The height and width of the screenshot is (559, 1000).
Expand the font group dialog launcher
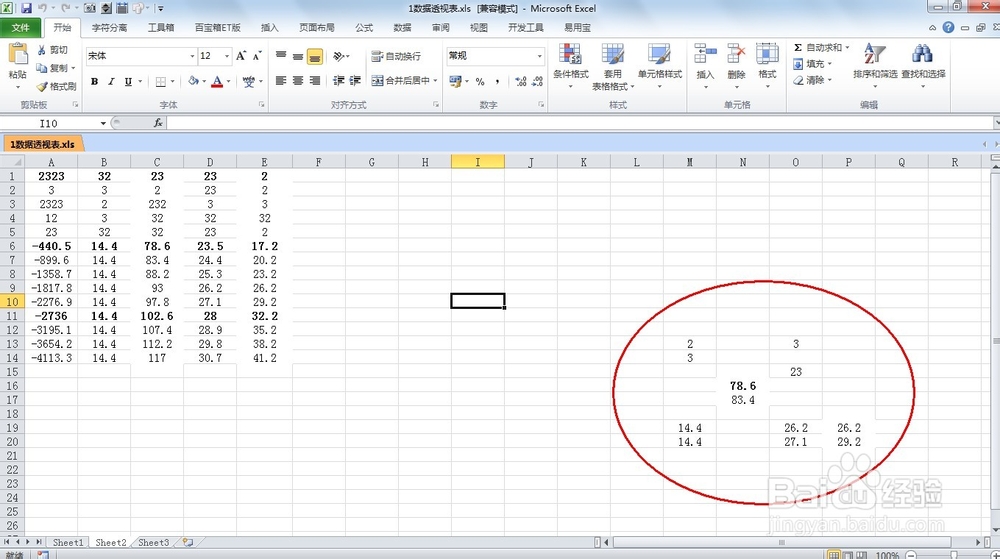(x=261, y=105)
